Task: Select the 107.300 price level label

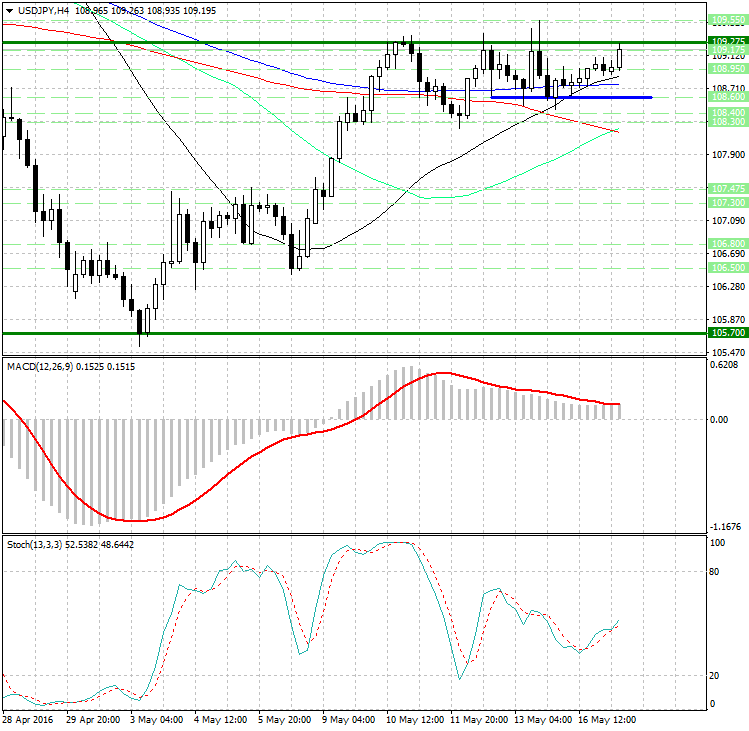Action: (x=728, y=203)
